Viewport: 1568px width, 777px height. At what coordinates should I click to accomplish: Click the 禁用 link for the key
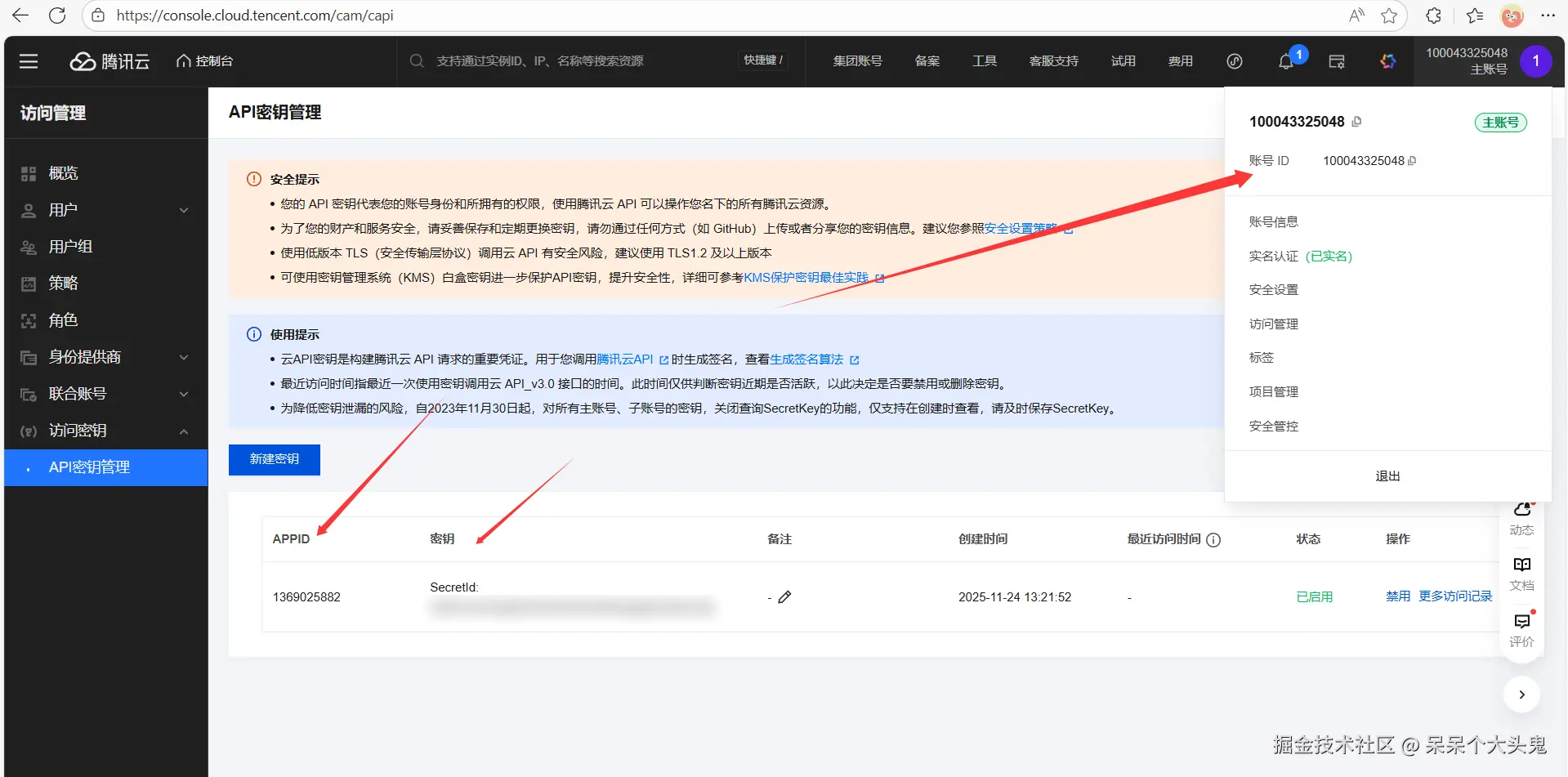(x=1398, y=596)
